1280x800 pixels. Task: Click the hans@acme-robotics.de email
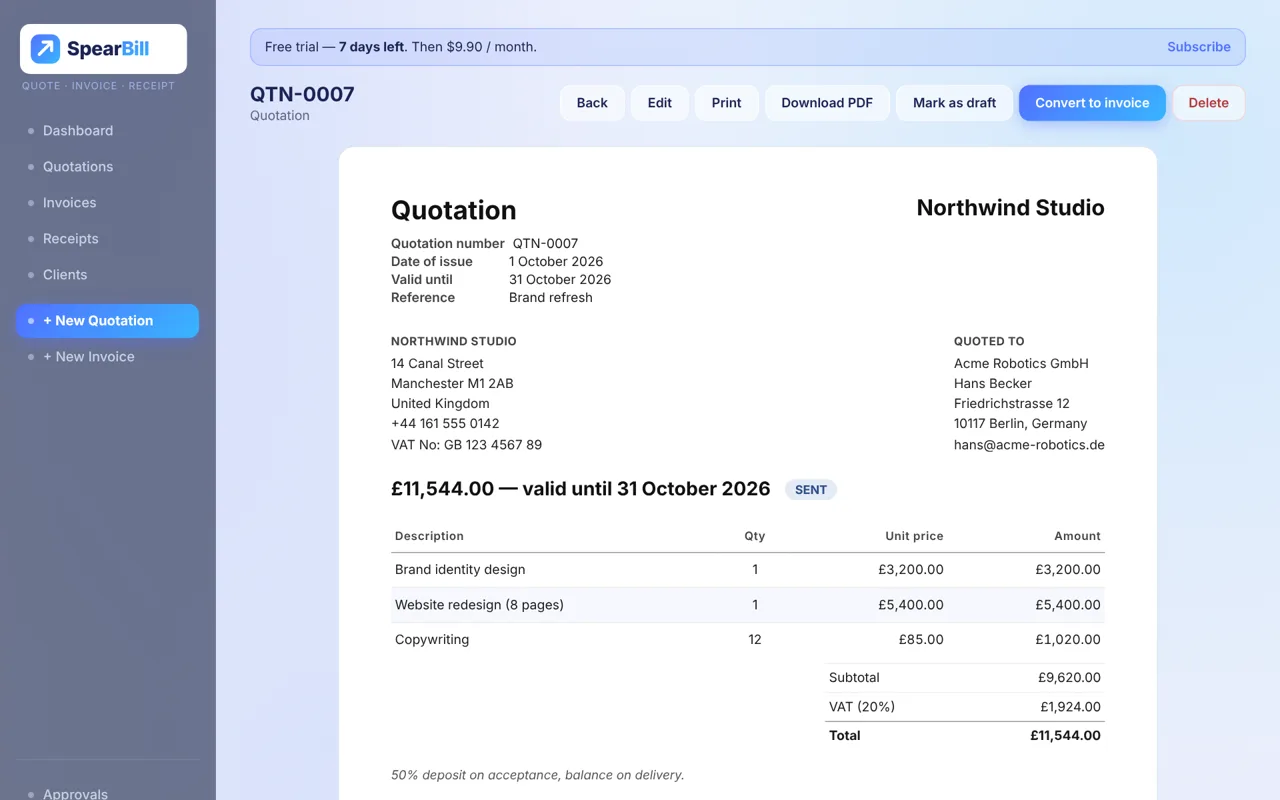point(1029,445)
